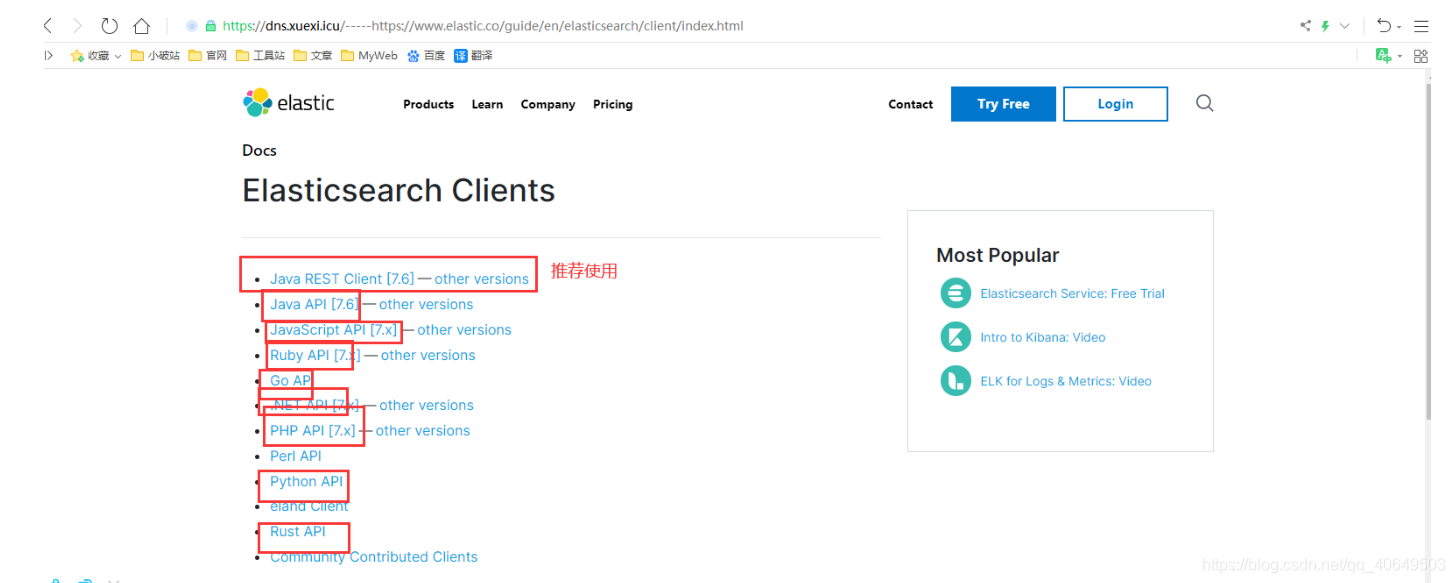
Task: Click the address bar URL field
Action: [x=483, y=26]
